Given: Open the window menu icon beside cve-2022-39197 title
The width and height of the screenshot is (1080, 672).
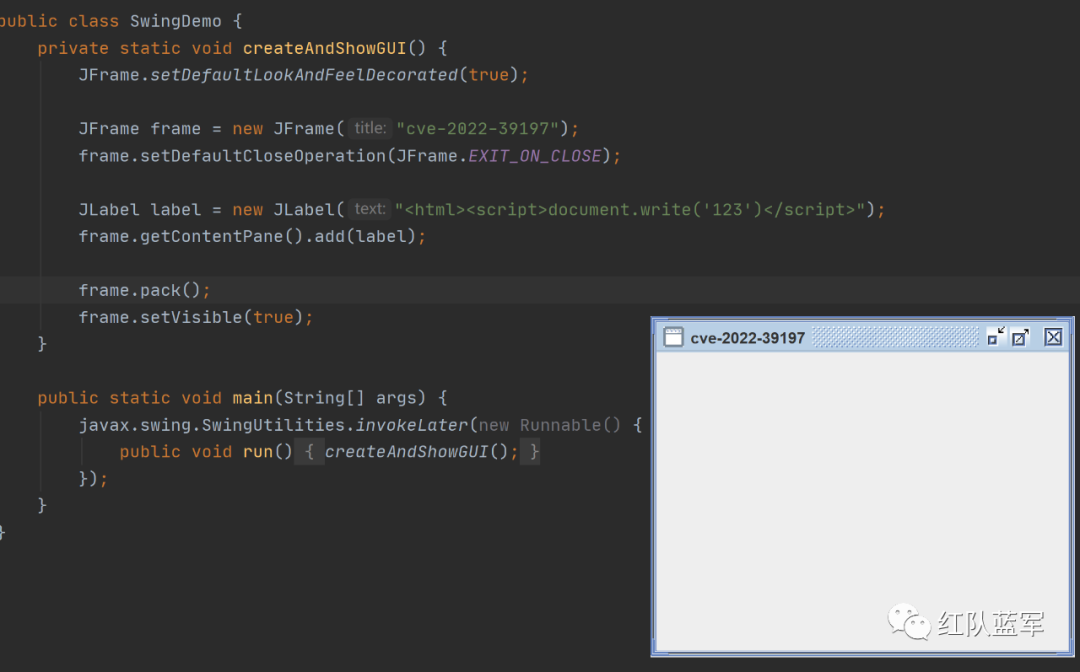Looking at the screenshot, I should (673, 337).
